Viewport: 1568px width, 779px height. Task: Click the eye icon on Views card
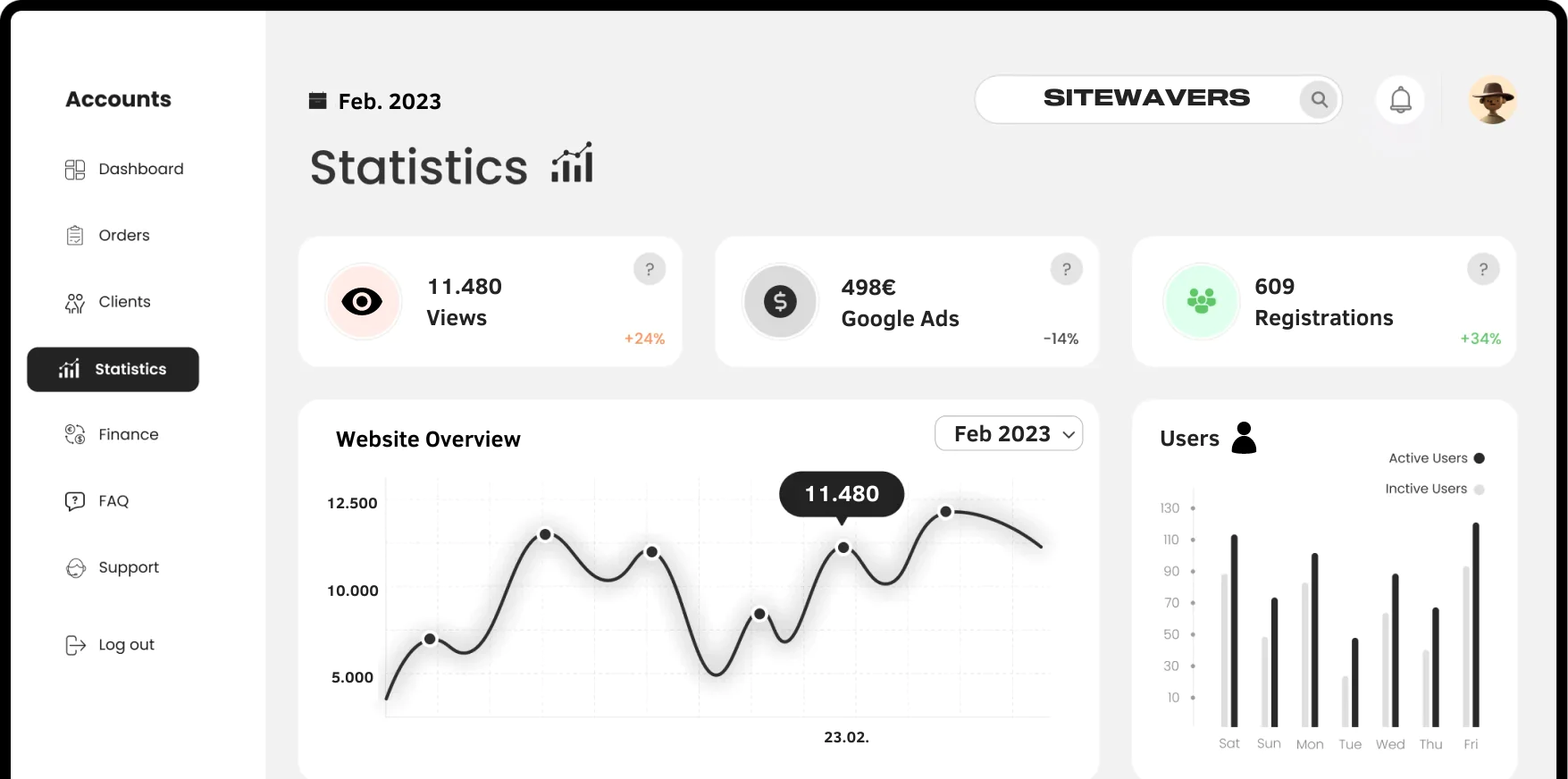363,302
